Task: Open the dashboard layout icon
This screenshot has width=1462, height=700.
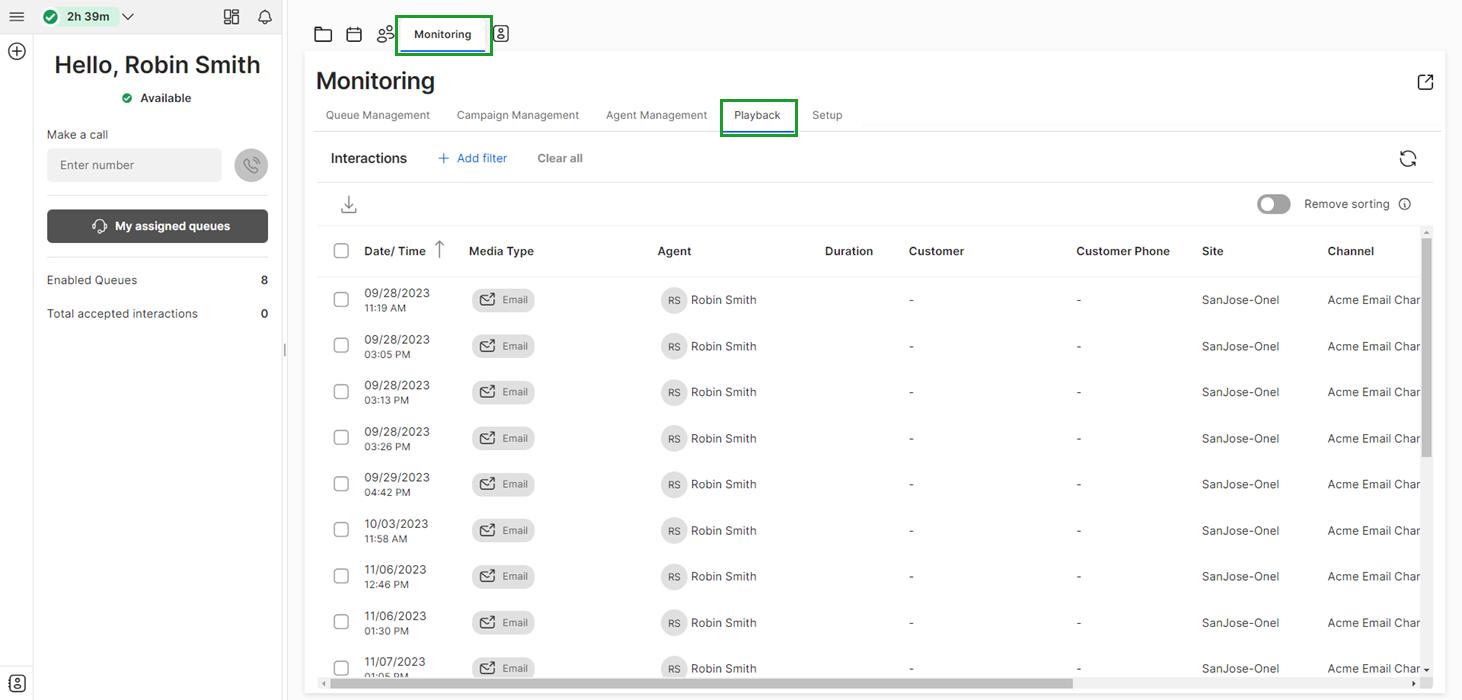Action: [232, 17]
